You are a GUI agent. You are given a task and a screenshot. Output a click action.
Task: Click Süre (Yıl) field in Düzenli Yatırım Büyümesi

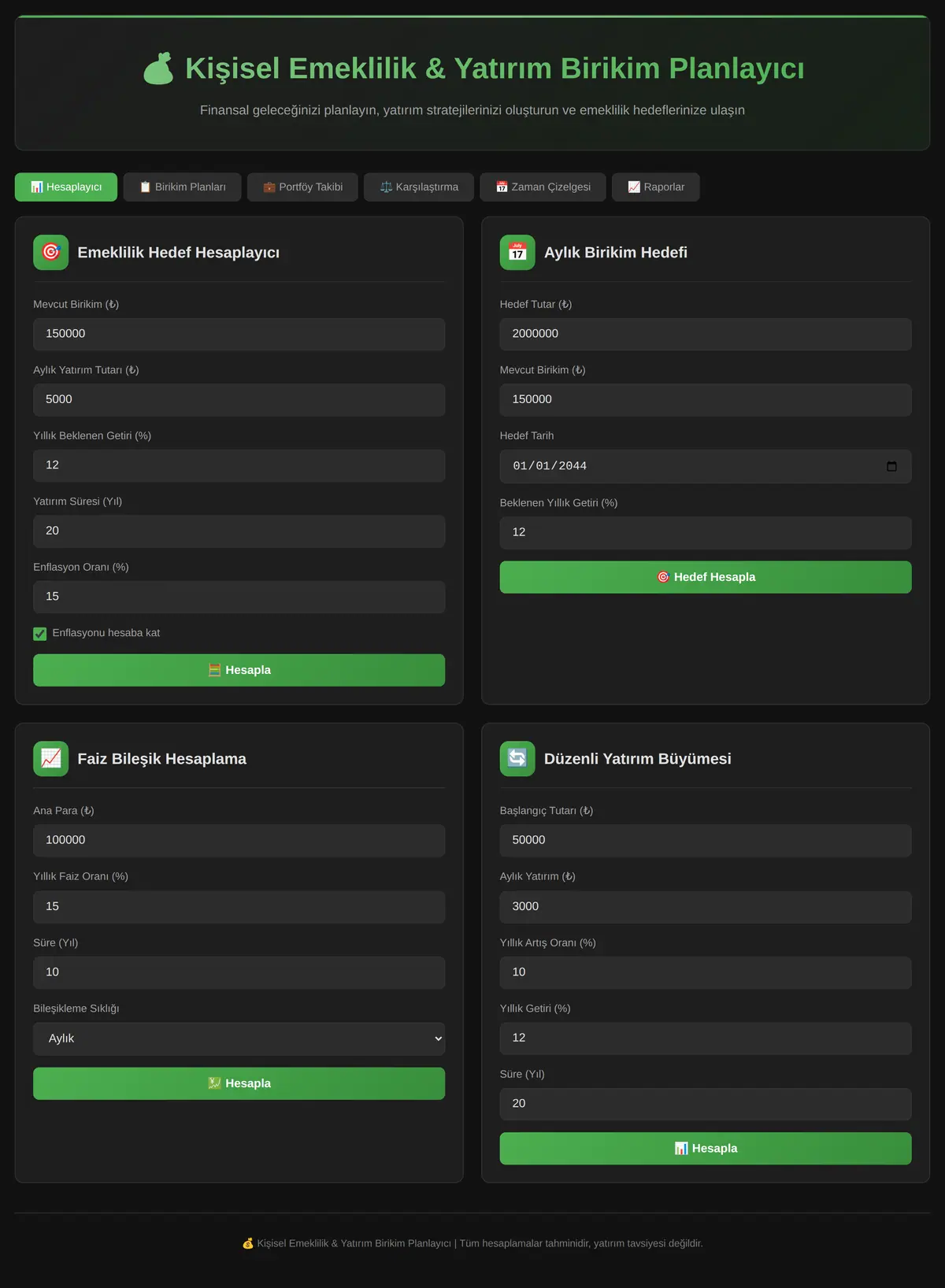(x=706, y=1104)
